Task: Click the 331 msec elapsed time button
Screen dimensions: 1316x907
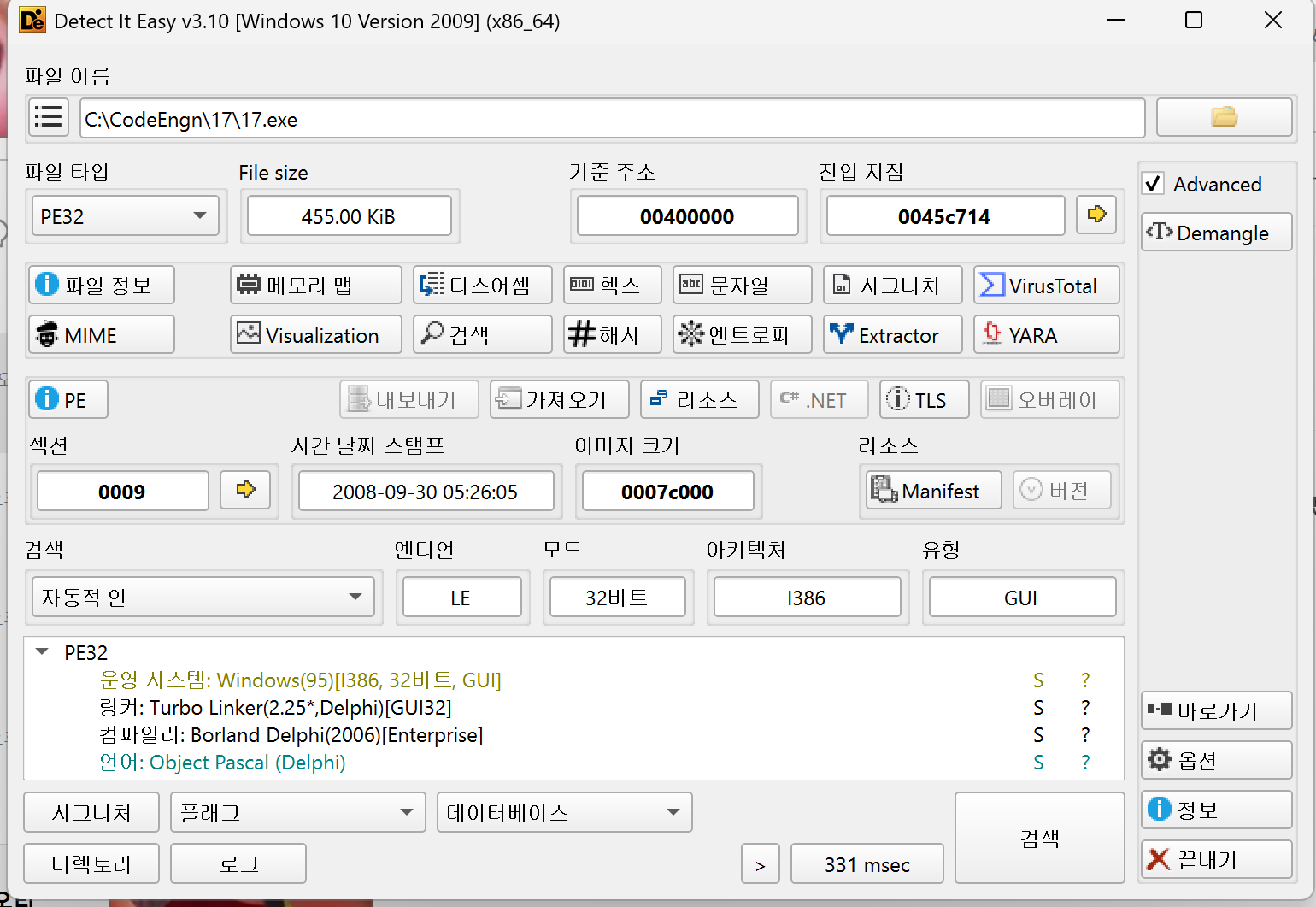Action: (867, 863)
